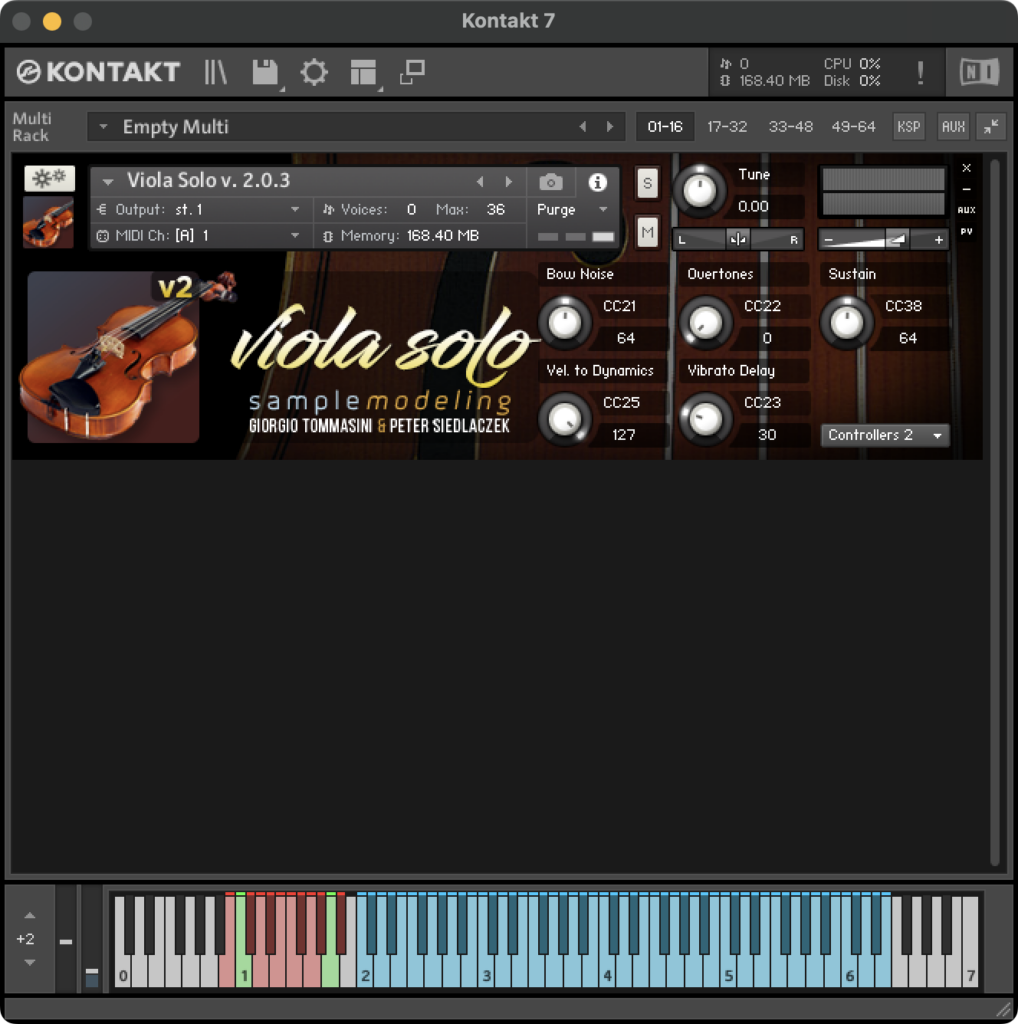Click the Native Instruments NI logo
The width and height of the screenshot is (1018, 1024).
(x=979, y=72)
